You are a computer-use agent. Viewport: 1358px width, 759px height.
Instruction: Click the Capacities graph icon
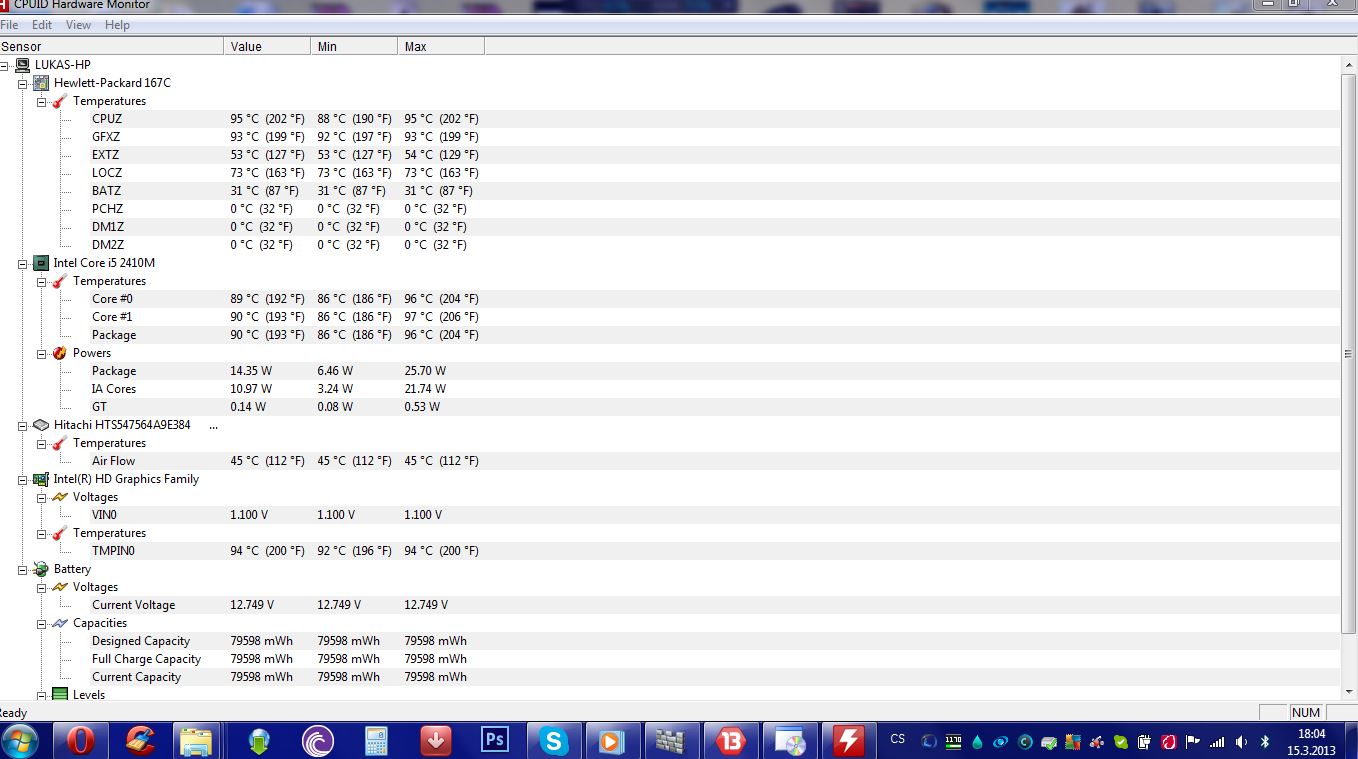[x=60, y=623]
